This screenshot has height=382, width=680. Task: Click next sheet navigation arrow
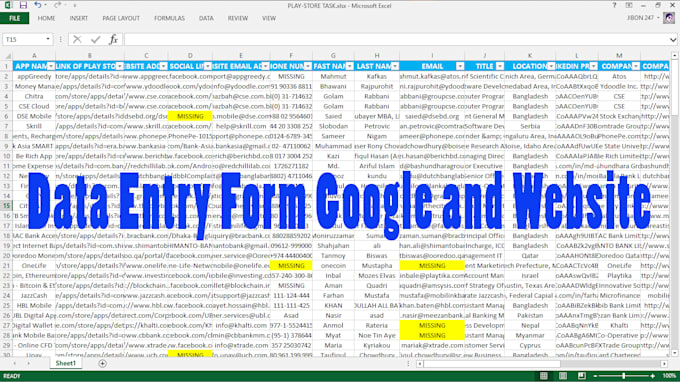[x=28, y=363]
